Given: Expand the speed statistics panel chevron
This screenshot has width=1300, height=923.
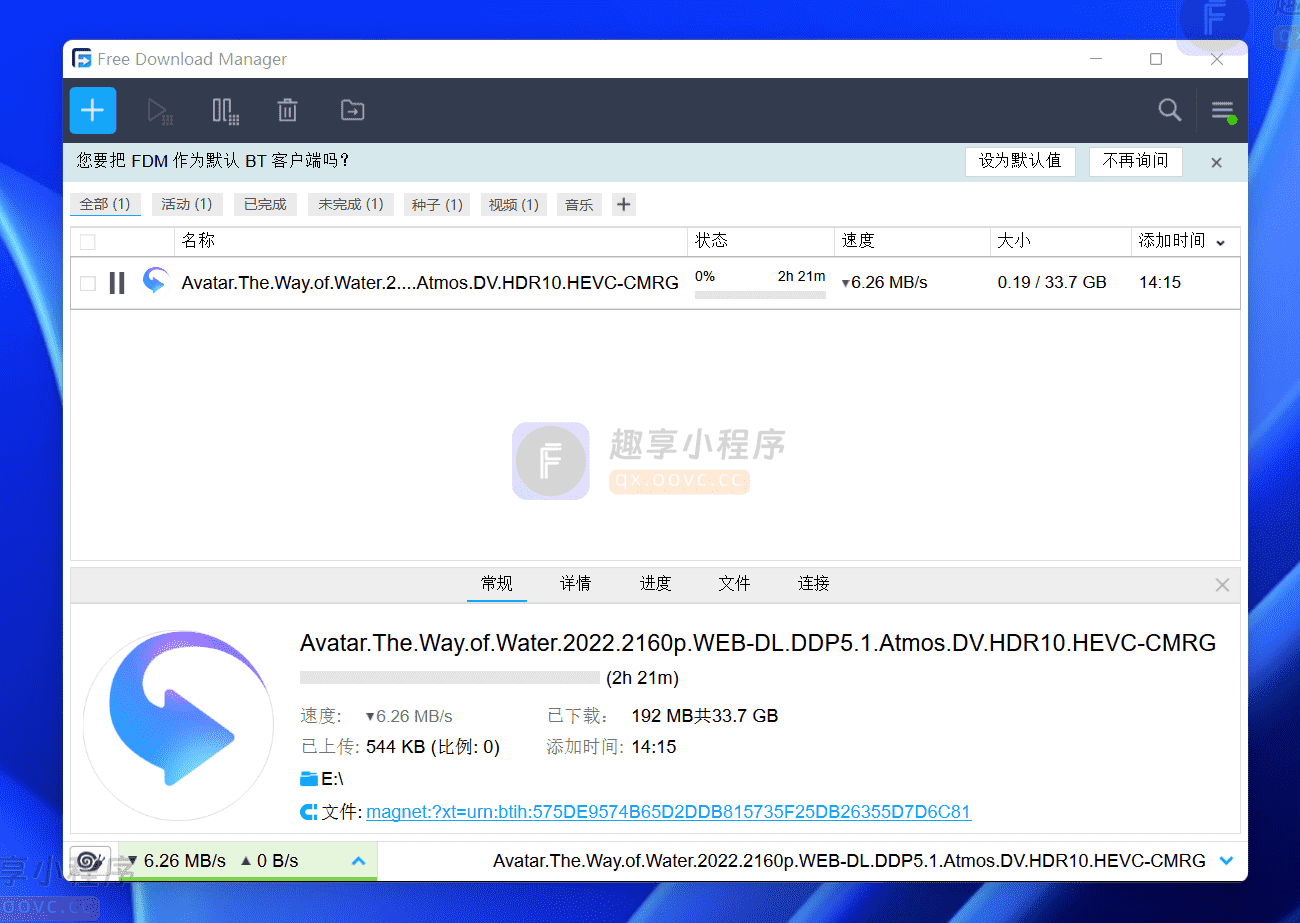Looking at the screenshot, I should (x=359, y=860).
